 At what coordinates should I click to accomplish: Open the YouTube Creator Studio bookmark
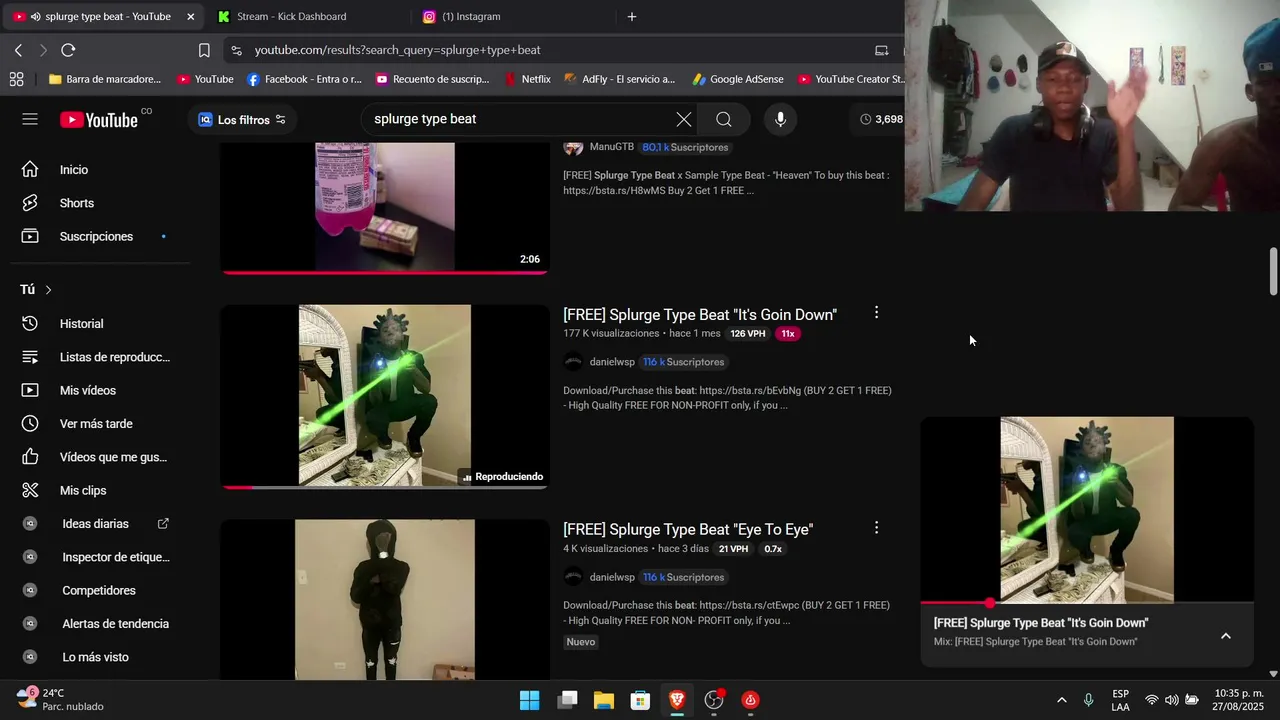pyautogui.click(x=851, y=79)
